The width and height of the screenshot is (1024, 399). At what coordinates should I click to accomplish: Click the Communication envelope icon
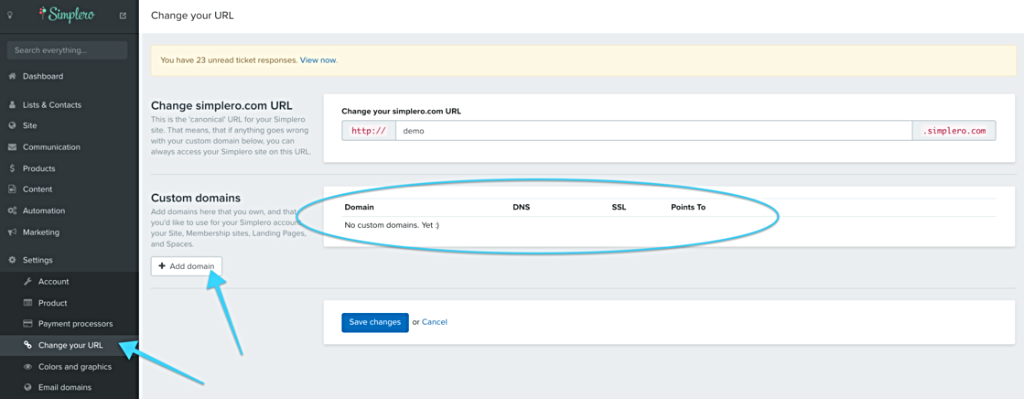tap(12, 148)
